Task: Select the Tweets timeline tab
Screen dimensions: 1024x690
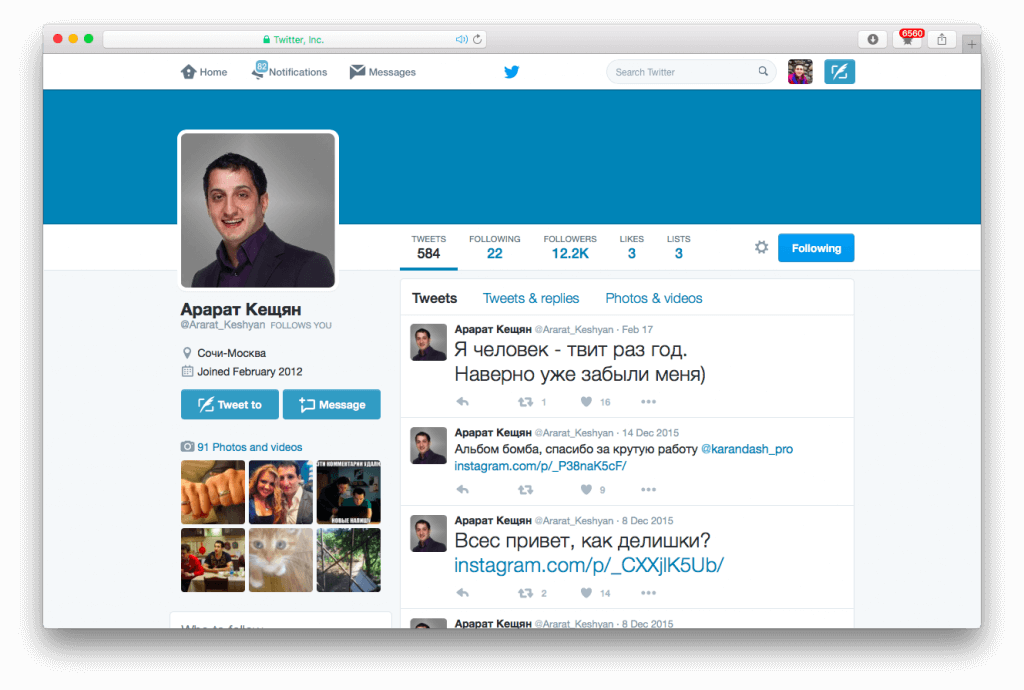Action: point(434,298)
